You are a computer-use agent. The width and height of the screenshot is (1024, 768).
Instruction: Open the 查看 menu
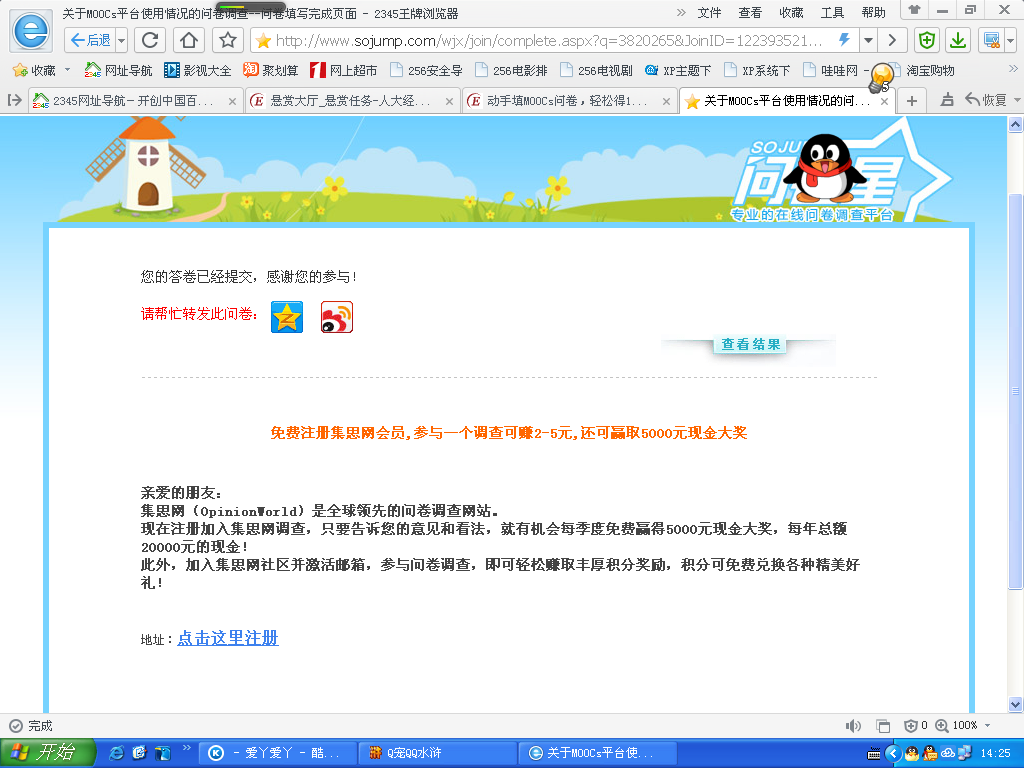750,12
